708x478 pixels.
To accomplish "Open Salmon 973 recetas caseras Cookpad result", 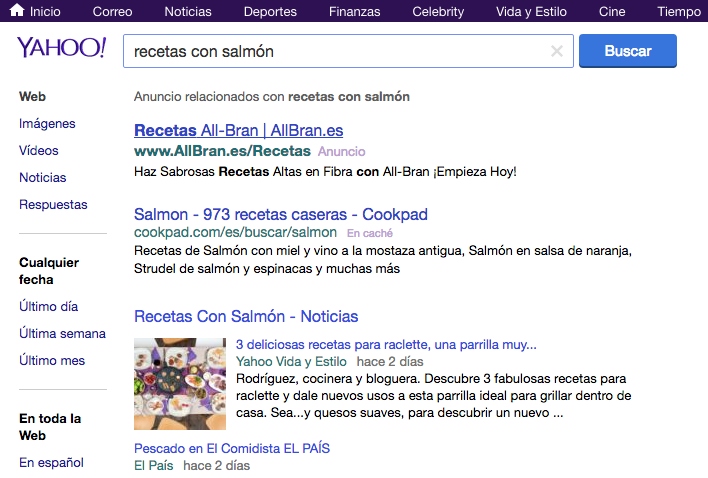I will [280, 214].
